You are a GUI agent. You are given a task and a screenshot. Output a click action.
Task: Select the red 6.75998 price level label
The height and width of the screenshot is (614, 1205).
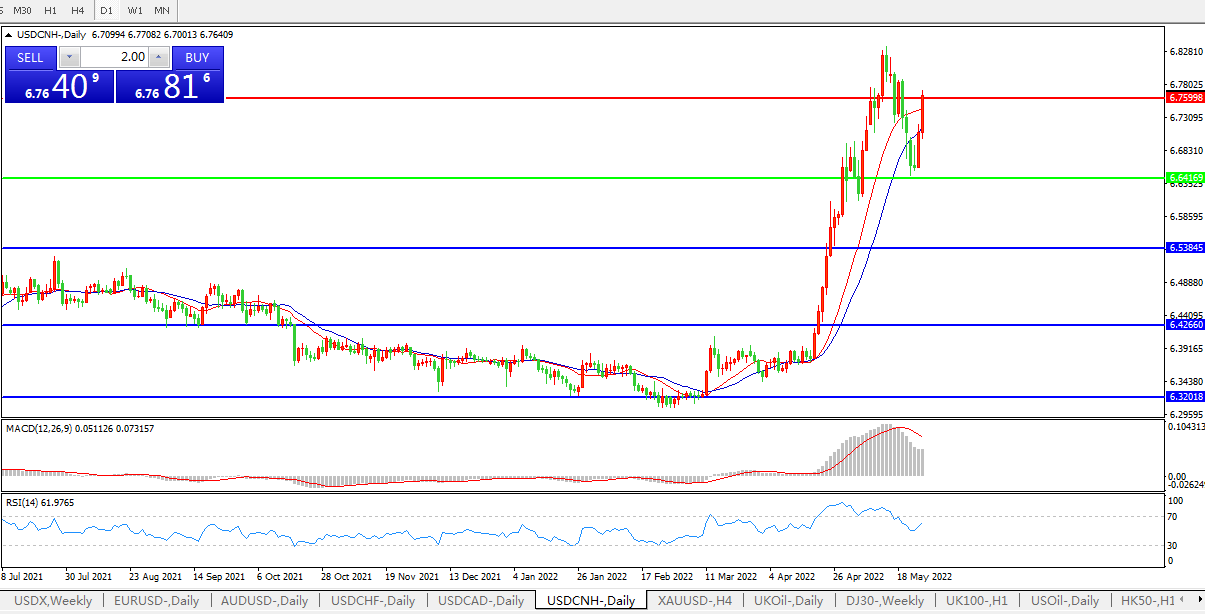[1185, 98]
